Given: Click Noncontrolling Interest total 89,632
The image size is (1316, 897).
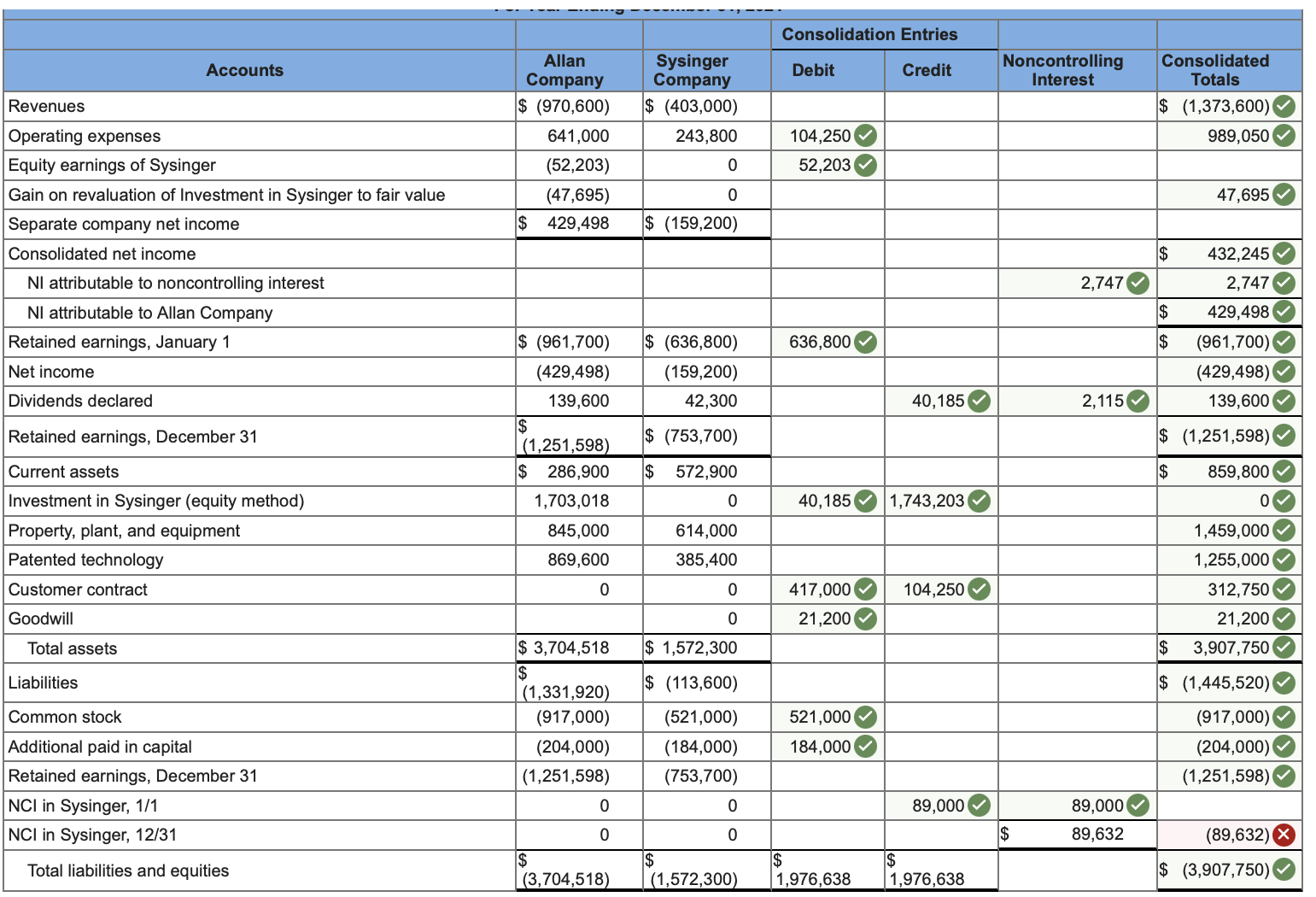Looking at the screenshot, I should [x=1097, y=834].
